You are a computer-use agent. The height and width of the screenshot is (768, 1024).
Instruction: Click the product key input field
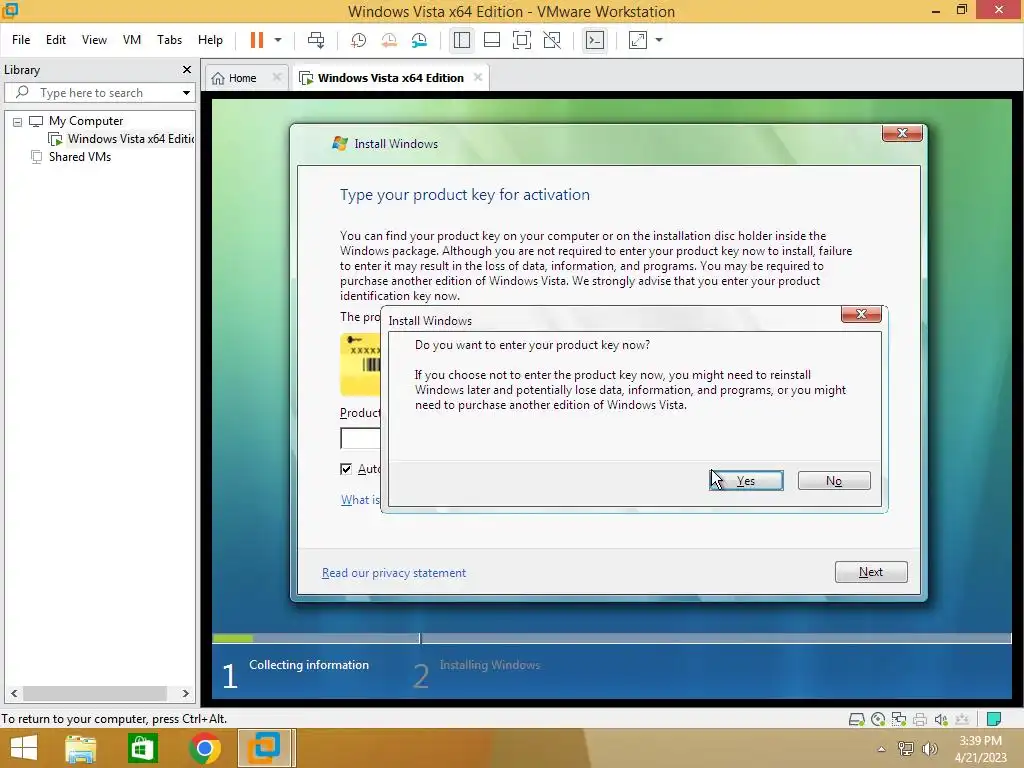pyautogui.click(x=360, y=438)
